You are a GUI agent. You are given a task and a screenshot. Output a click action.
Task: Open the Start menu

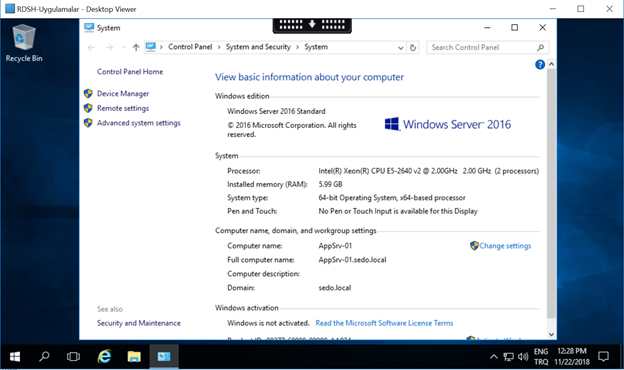pos(15,357)
